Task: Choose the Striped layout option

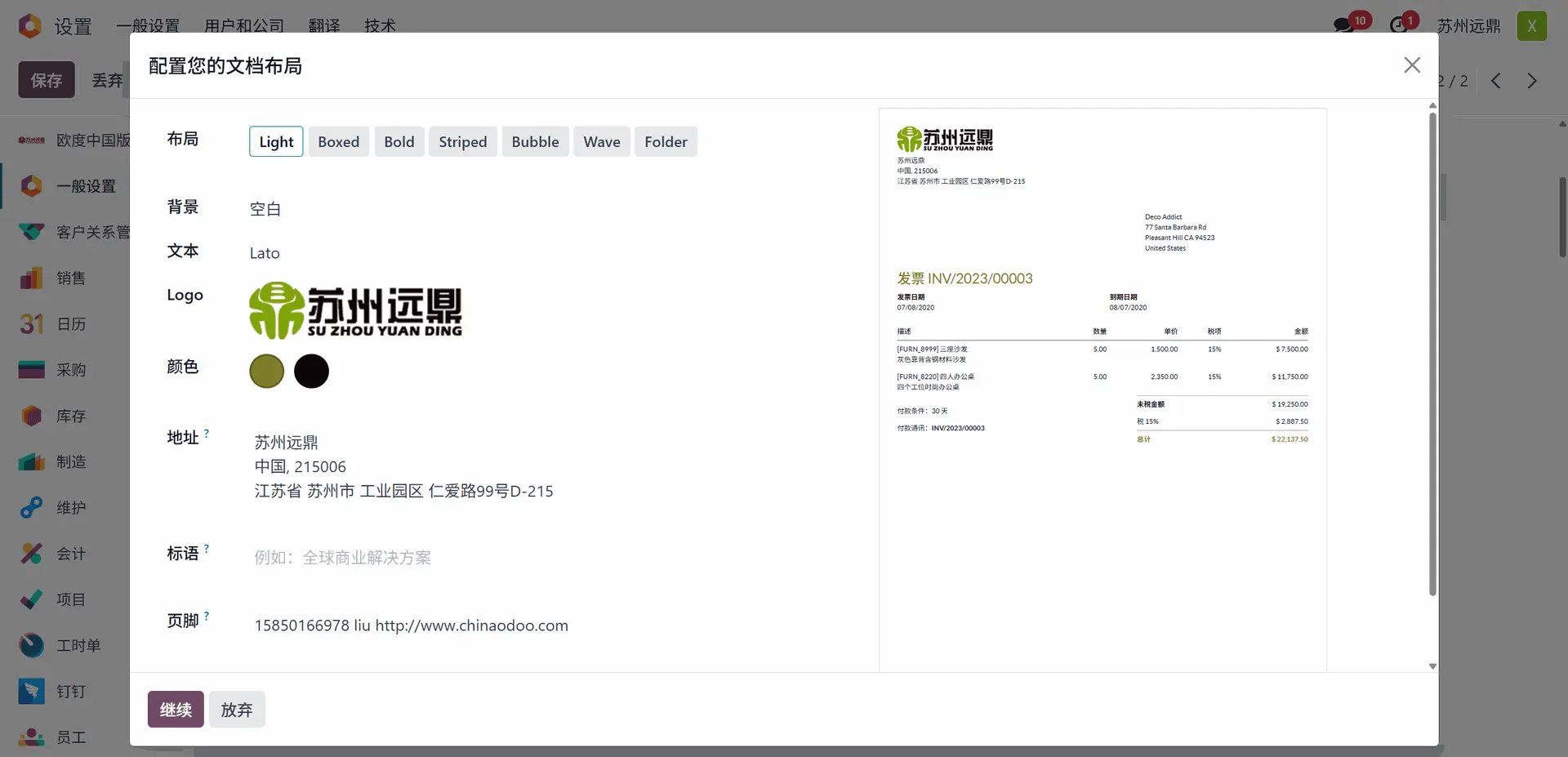Action: click(462, 142)
